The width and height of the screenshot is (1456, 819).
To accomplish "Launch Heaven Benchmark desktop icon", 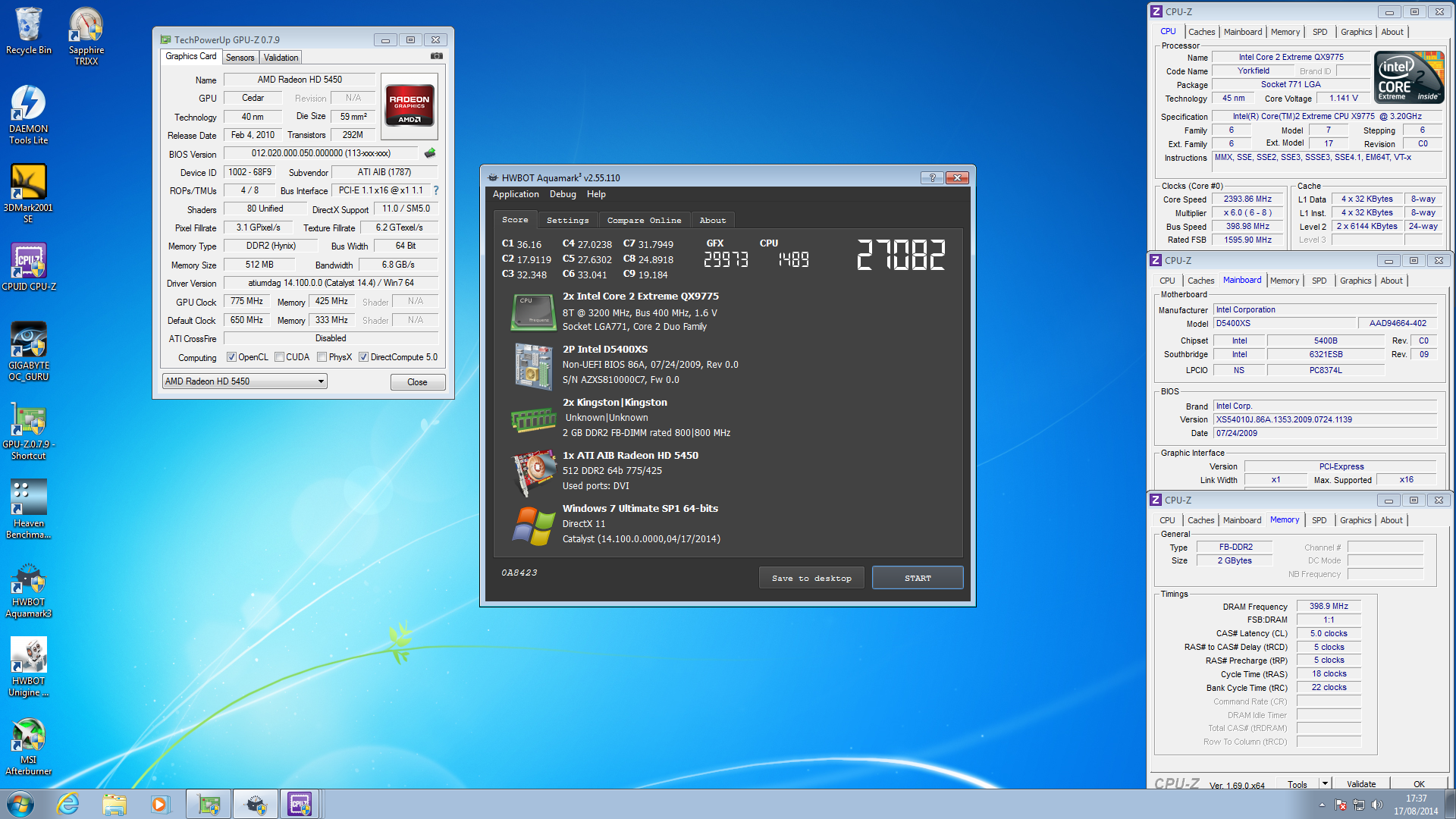I will (29, 509).
